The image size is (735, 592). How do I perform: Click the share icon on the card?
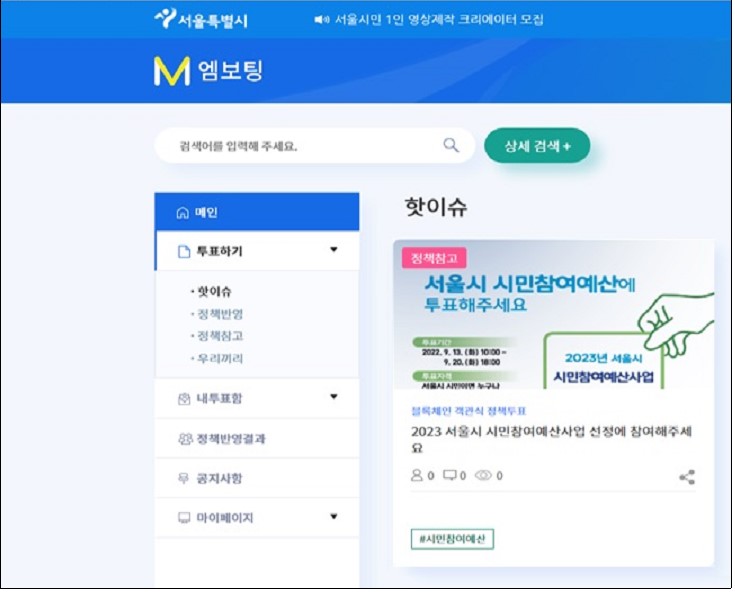click(x=687, y=477)
